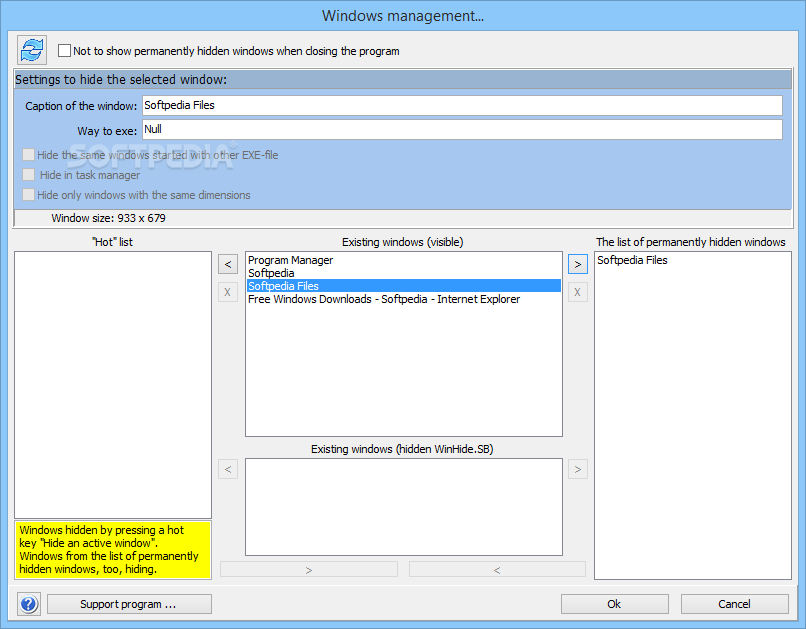Screen dimensions: 806x629
Task: Check 'Hide in task manager' option
Action: [x=28, y=175]
